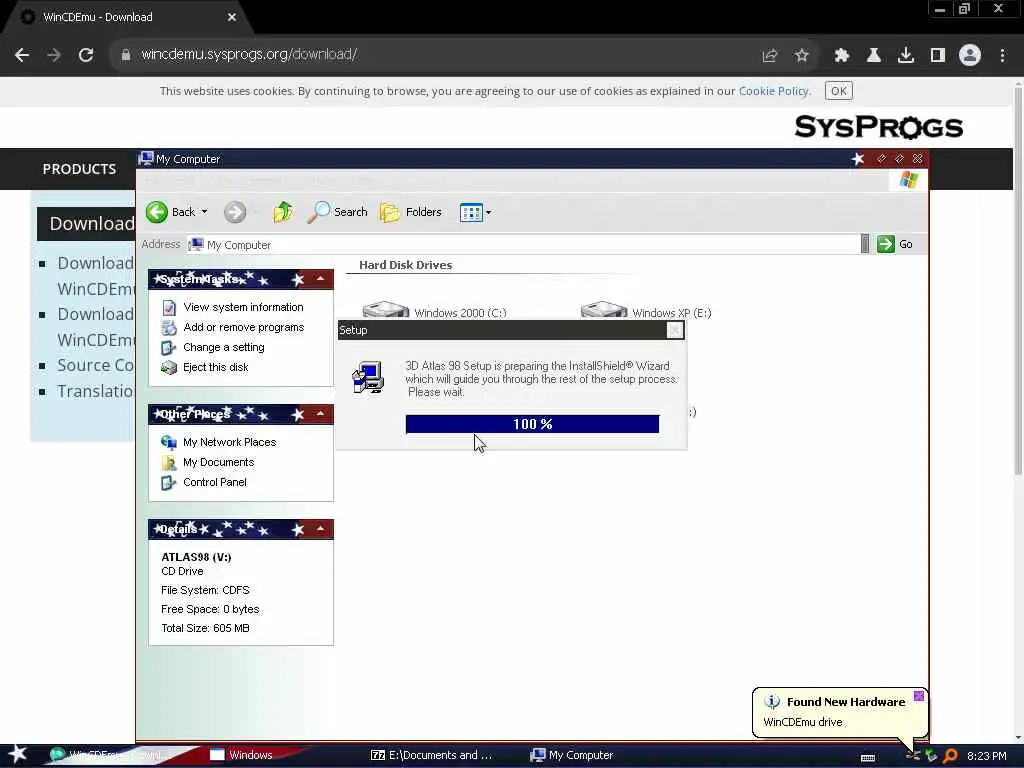Viewport: 1024px width, 768px height.
Task: Select the Windows 2000 (C:) drive
Action: coord(434,312)
